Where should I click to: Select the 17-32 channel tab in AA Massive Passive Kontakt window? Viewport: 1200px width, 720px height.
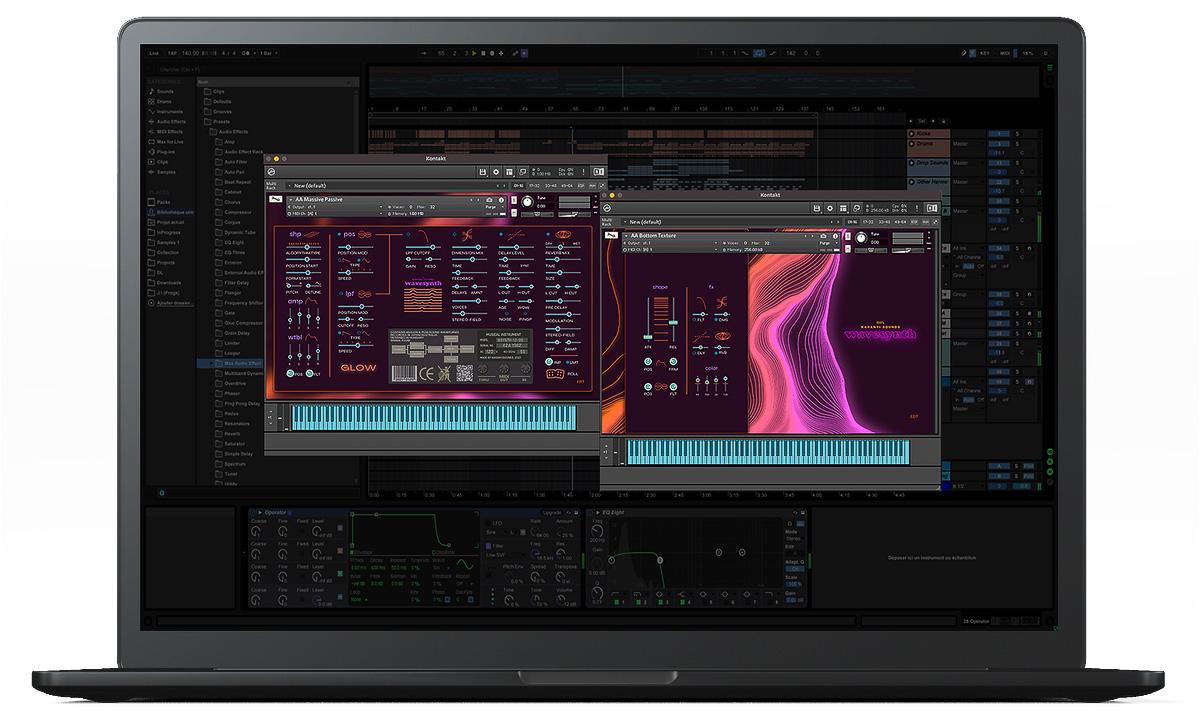coord(534,186)
